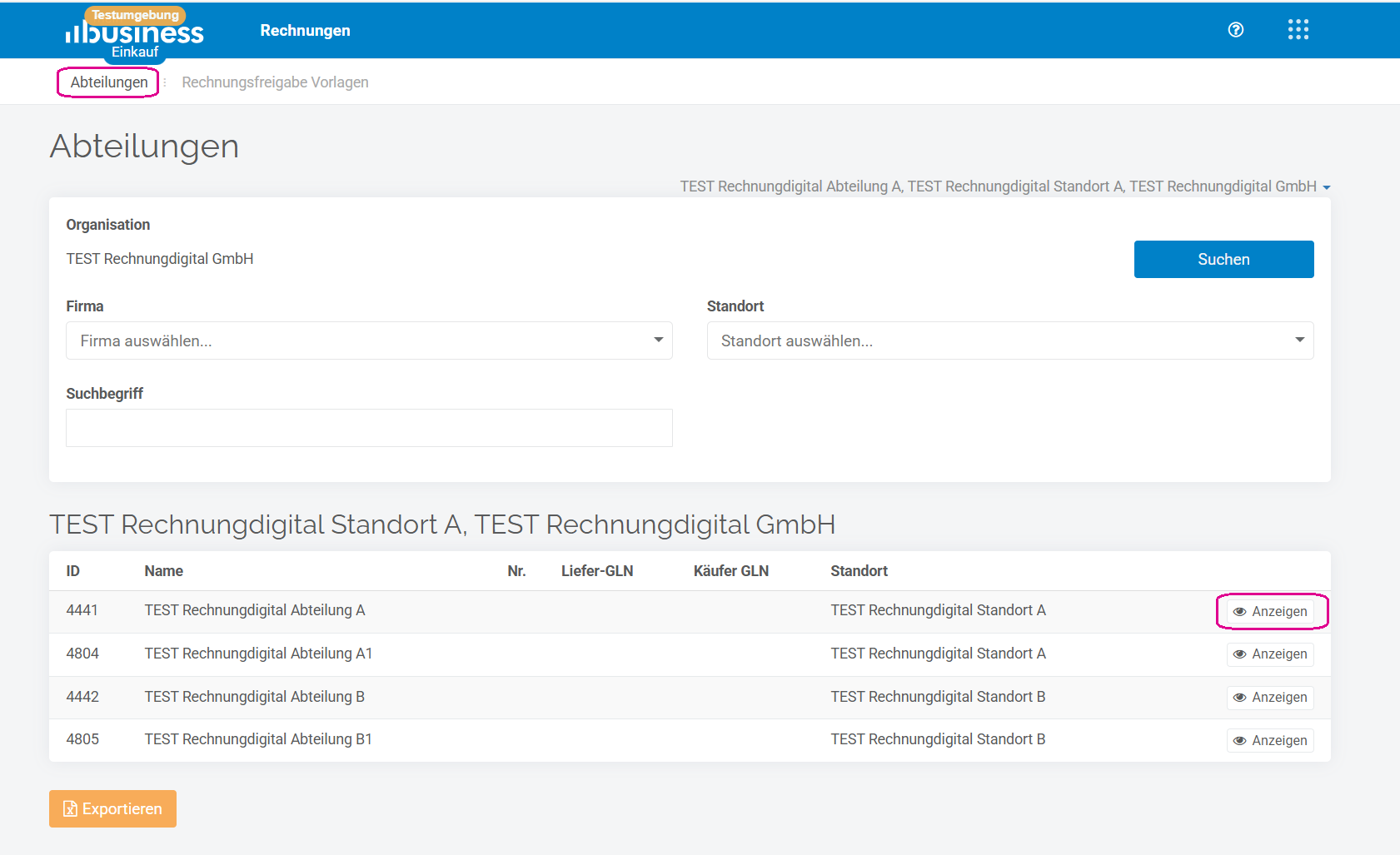Open the help question mark icon

point(1236,30)
